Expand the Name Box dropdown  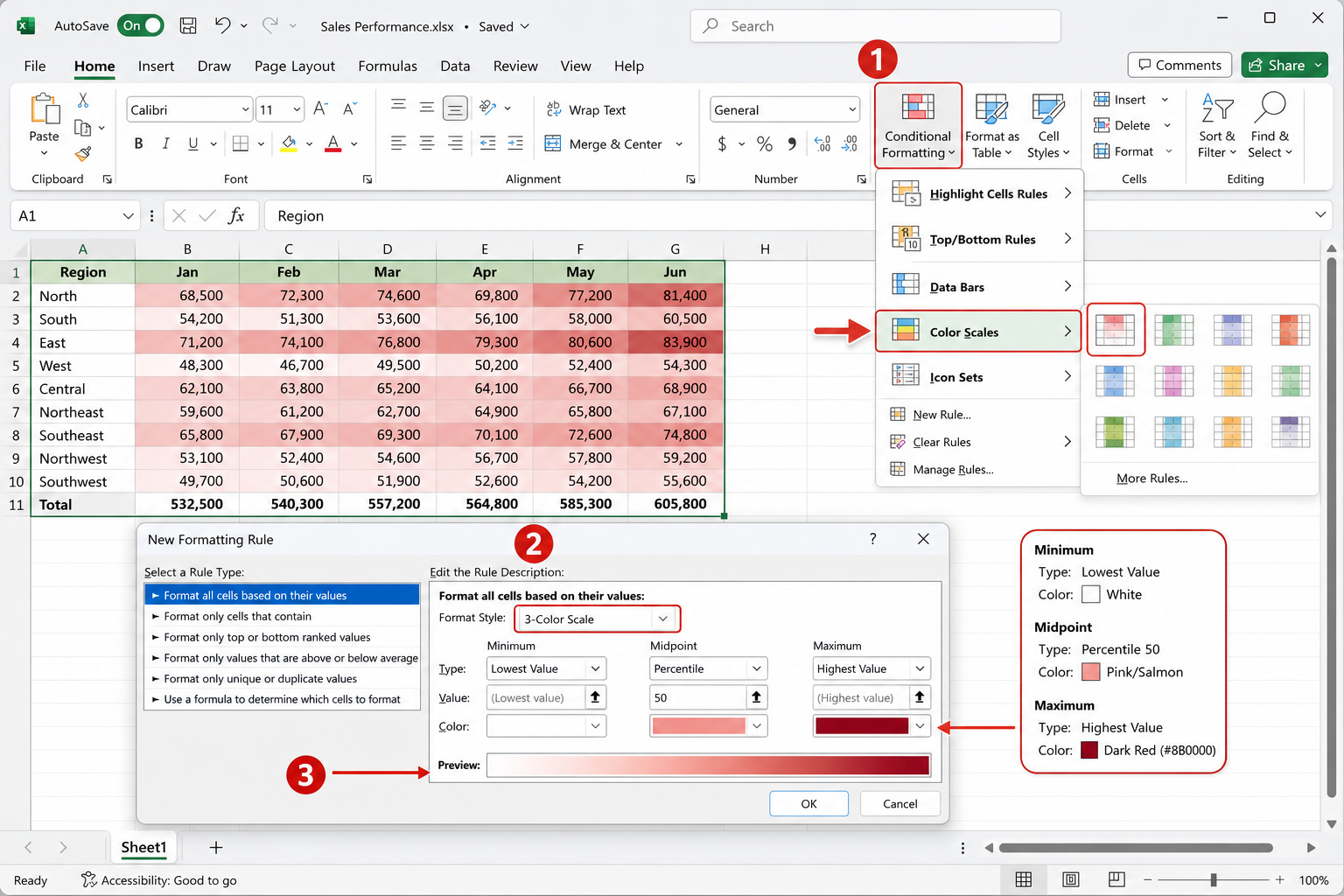point(128,215)
